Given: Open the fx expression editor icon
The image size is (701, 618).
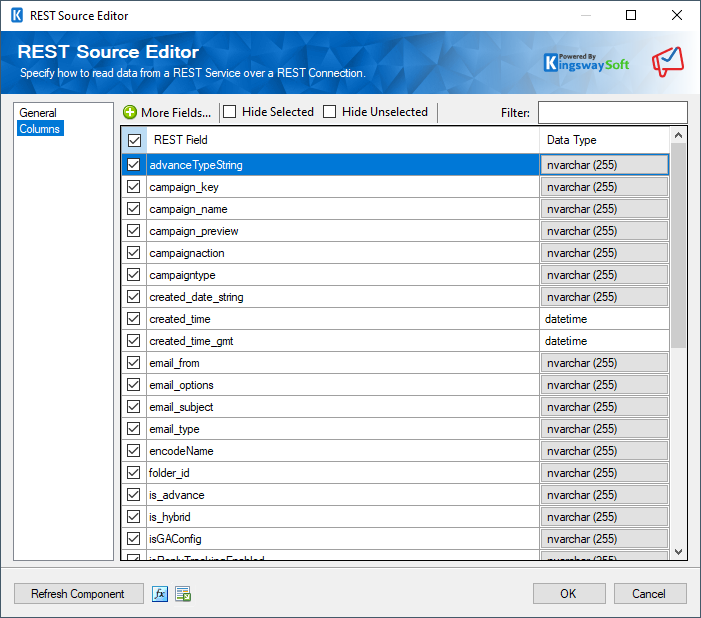Looking at the screenshot, I should point(160,594).
